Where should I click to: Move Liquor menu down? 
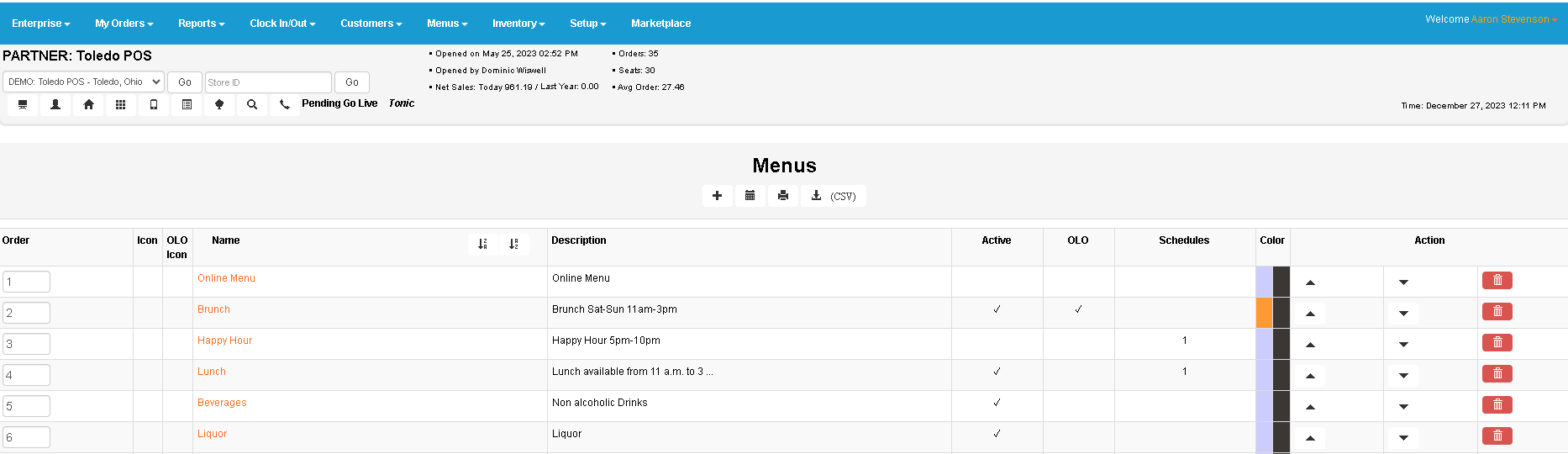[x=1403, y=438]
